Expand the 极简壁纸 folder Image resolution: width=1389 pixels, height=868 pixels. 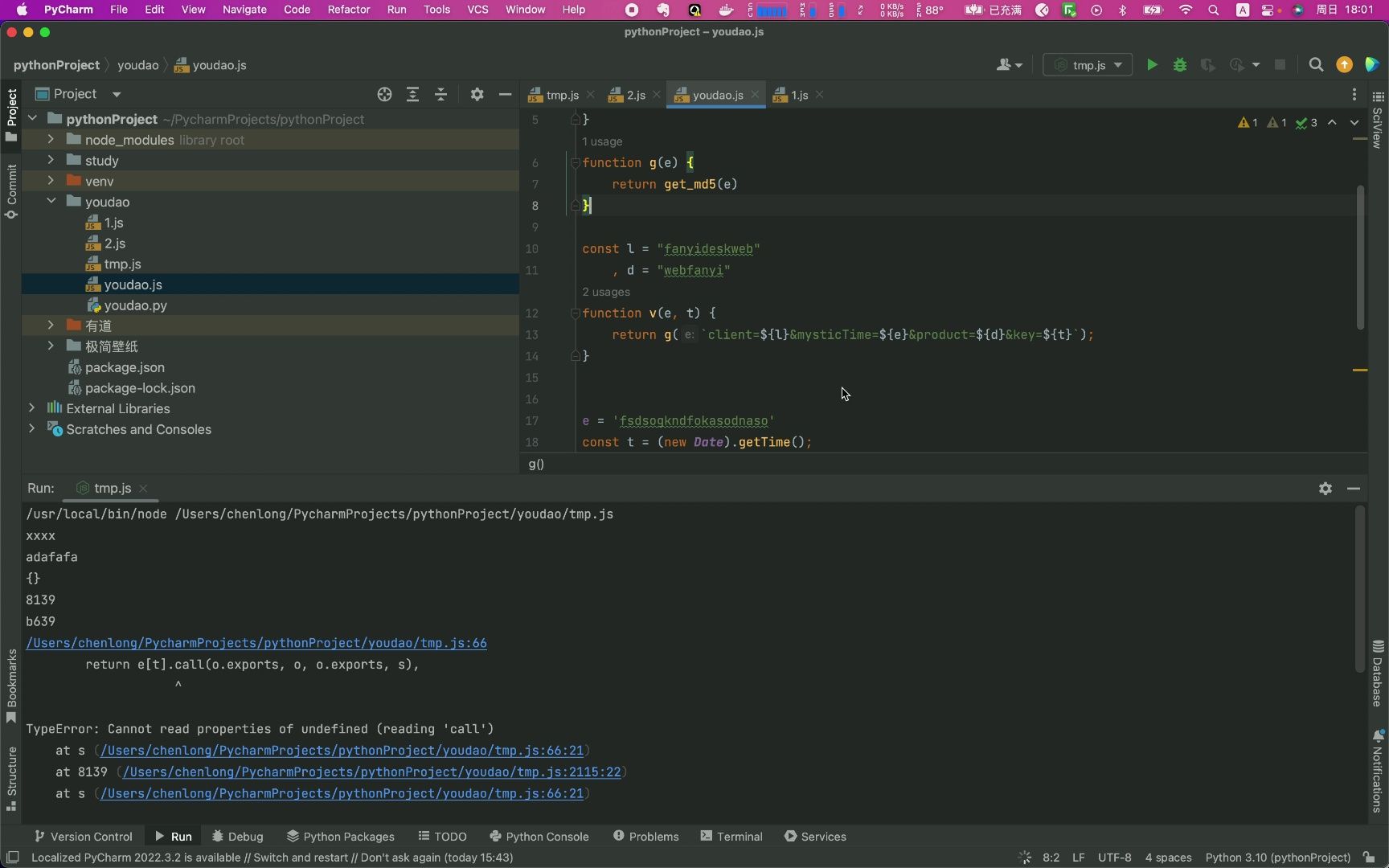click(51, 346)
